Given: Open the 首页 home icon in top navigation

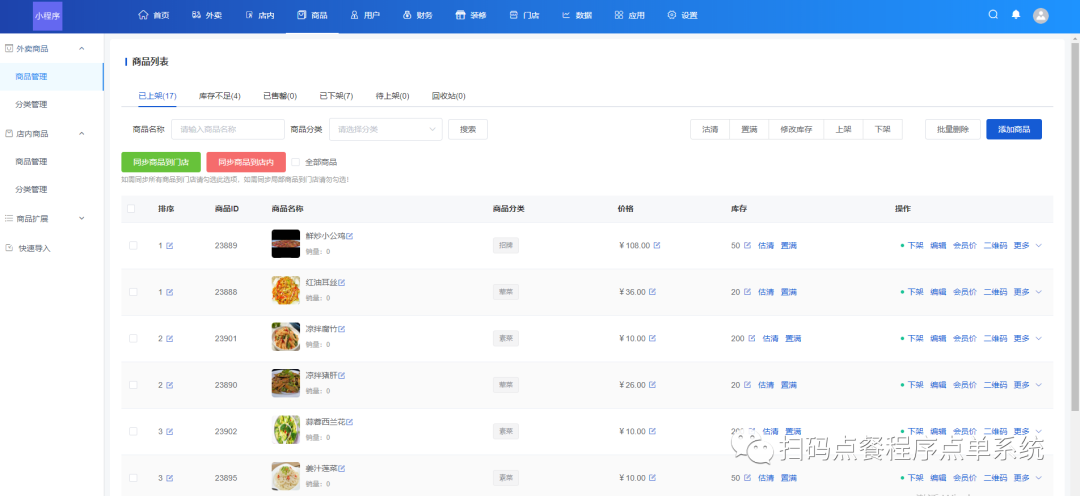Looking at the screenshot, I should click(x=143, y=15).
